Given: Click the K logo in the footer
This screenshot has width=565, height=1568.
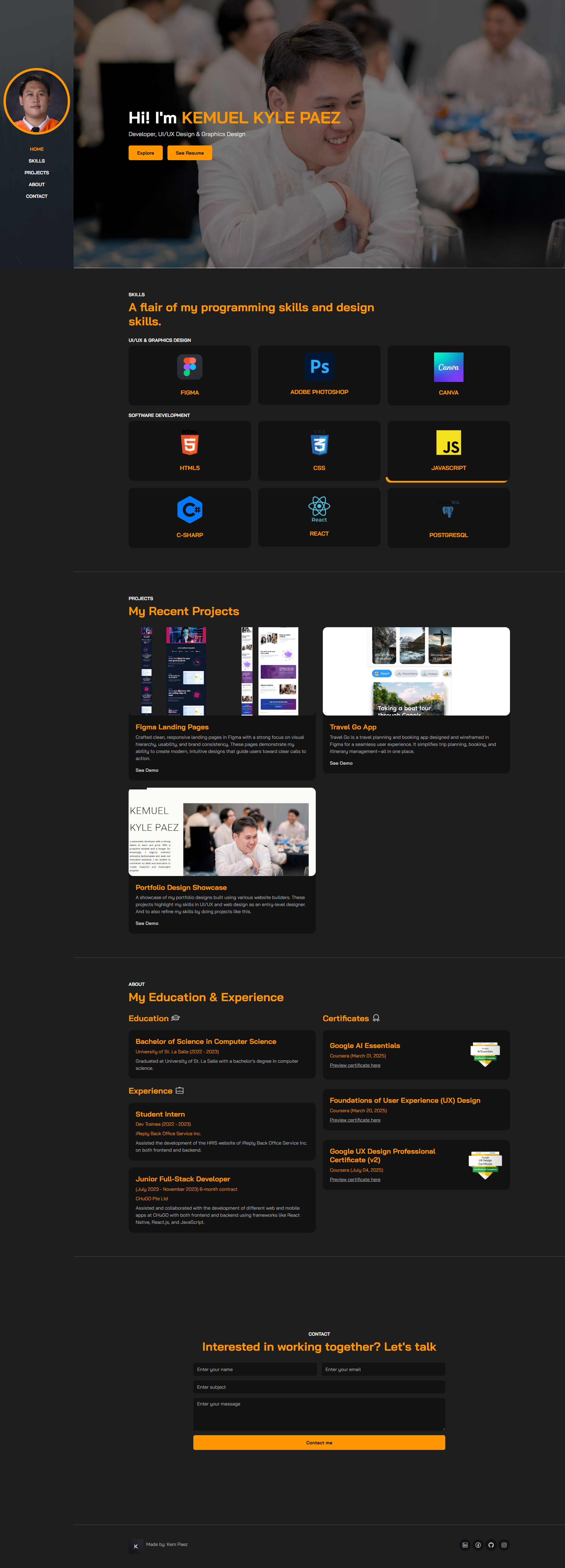Looking at the screenshot, I should tap(136, 1546).
